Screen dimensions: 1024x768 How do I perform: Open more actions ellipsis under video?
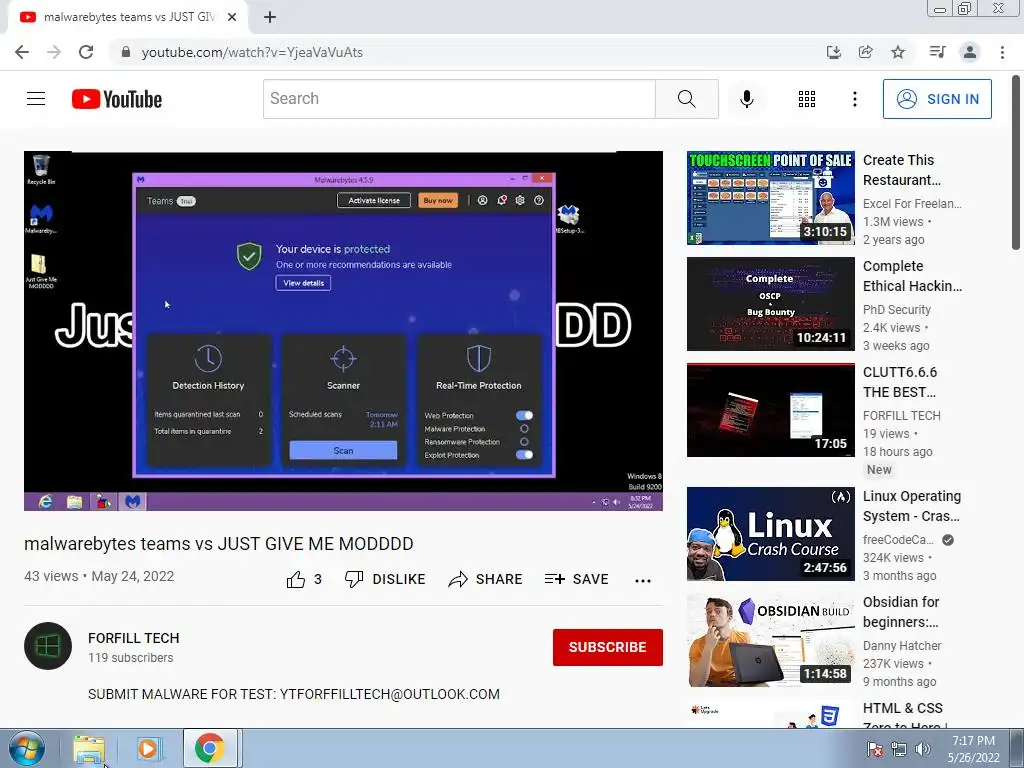643,581
